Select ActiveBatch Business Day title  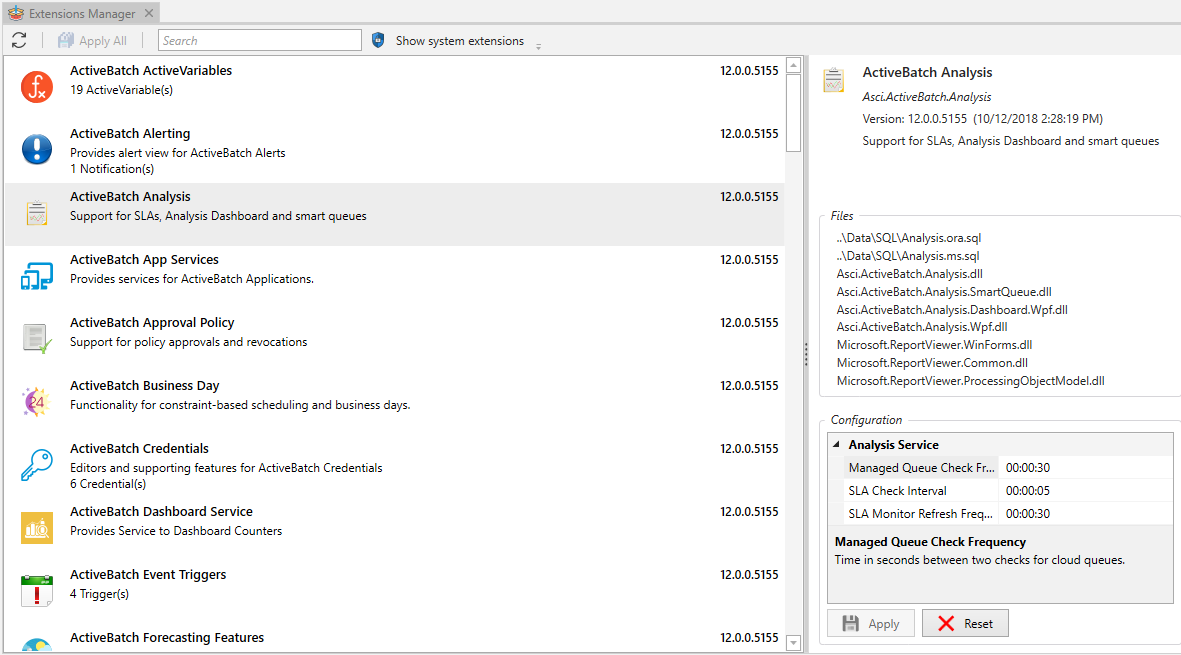coord(145,385)
